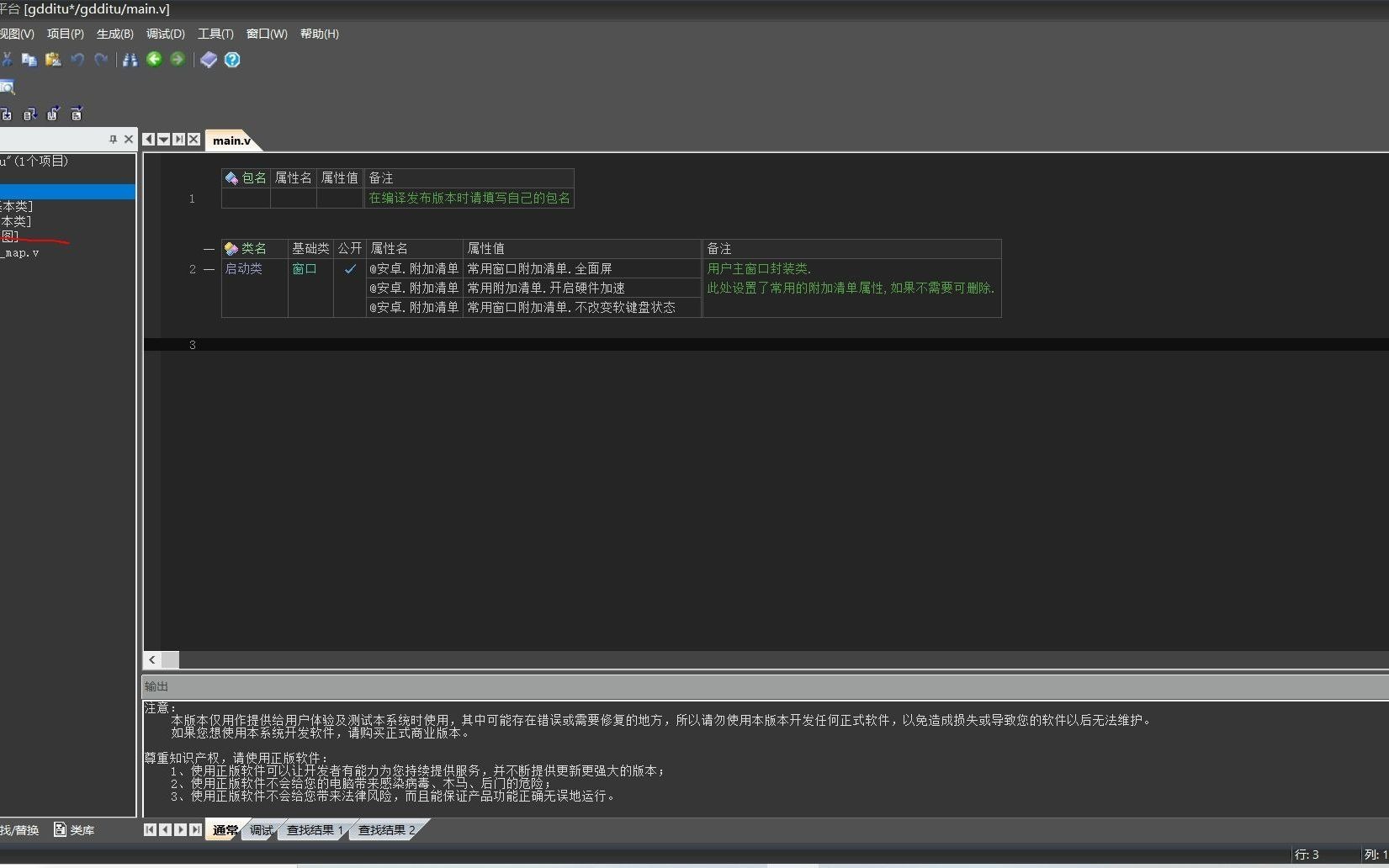
Task: Select the 调试 output tab
Action: [x=262, y=830]
